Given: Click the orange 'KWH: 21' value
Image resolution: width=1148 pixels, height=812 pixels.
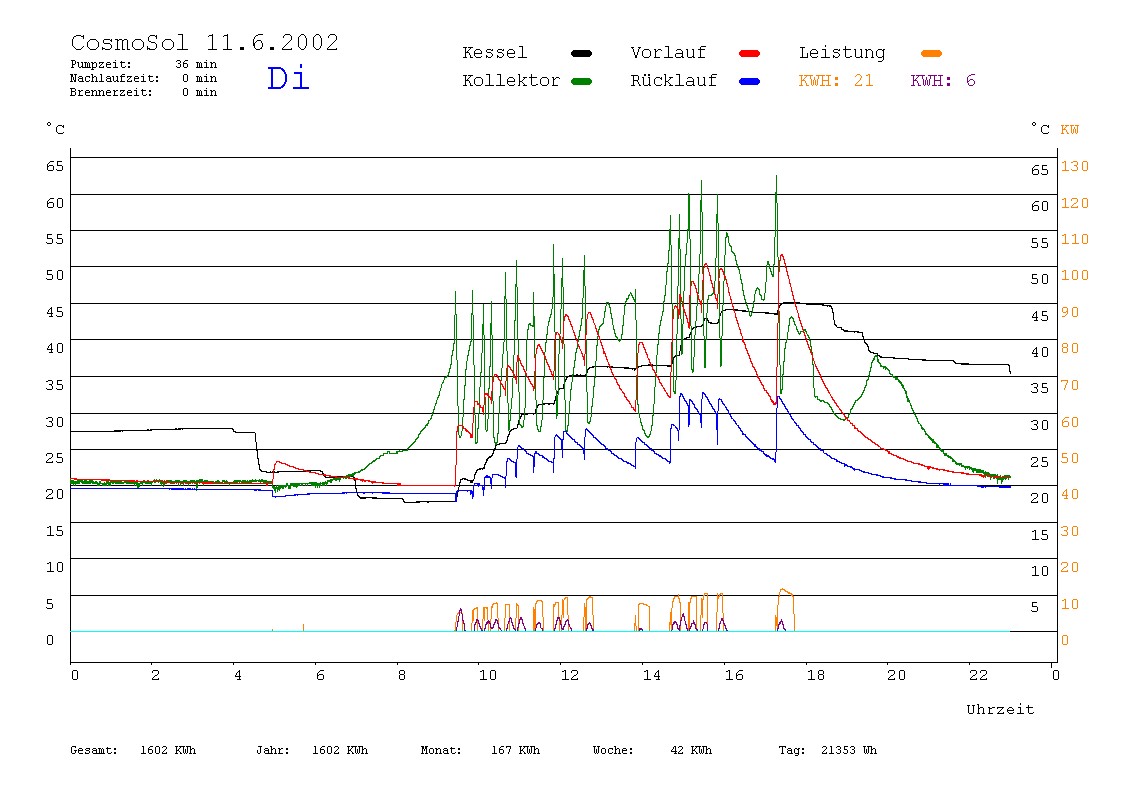Looking at the screenshot, I should pyautogui.click(x=835, y=81).
